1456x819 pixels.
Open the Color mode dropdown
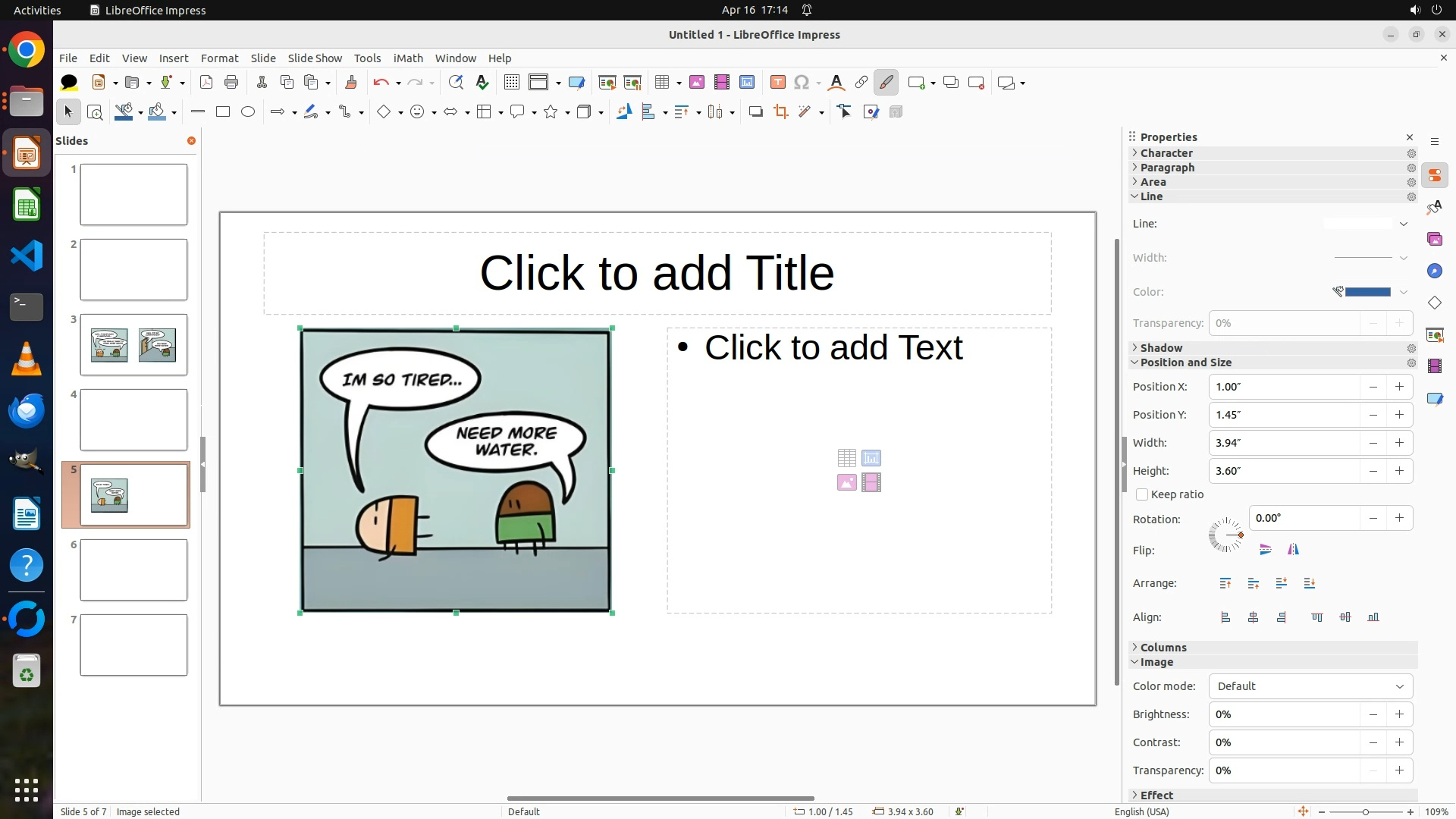coord(1310,686)
